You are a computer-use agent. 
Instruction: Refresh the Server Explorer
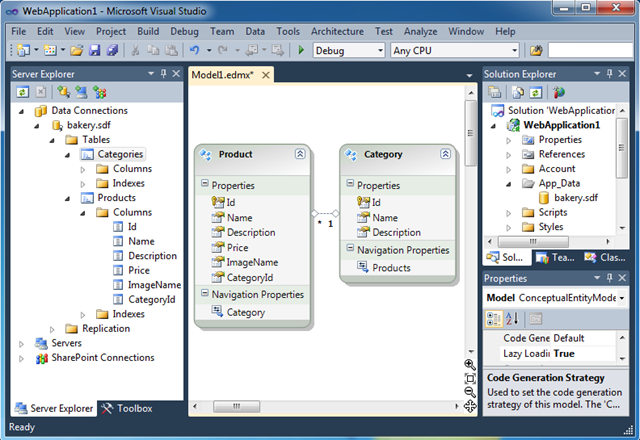tap(22, 92)
